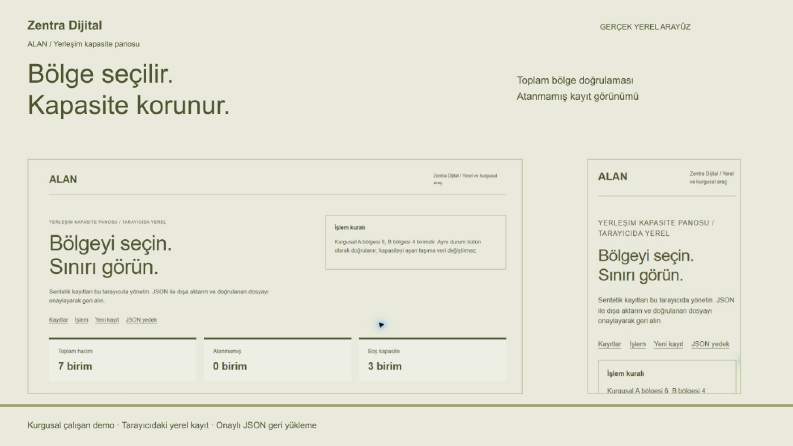Click the 'ALAN / Yerleşim kapasite panosu' subtitle
The height and width of the screenshot is (446, 793).
point(83,44)
